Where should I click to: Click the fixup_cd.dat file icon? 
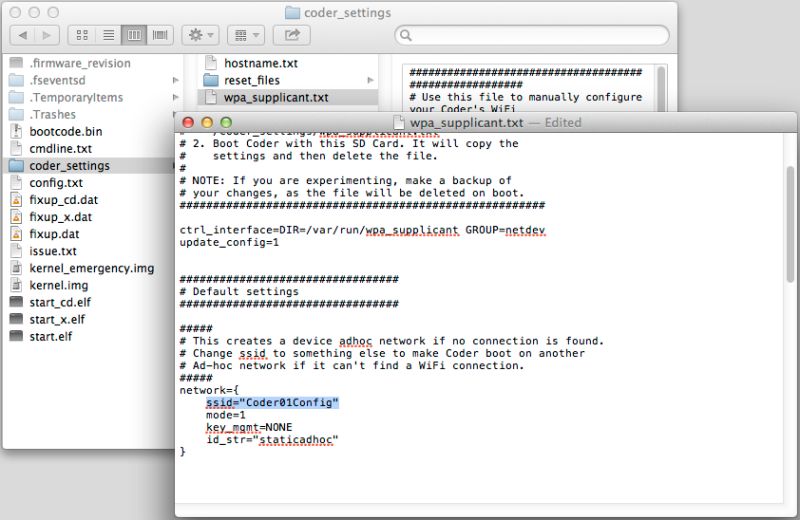(16, 200)
